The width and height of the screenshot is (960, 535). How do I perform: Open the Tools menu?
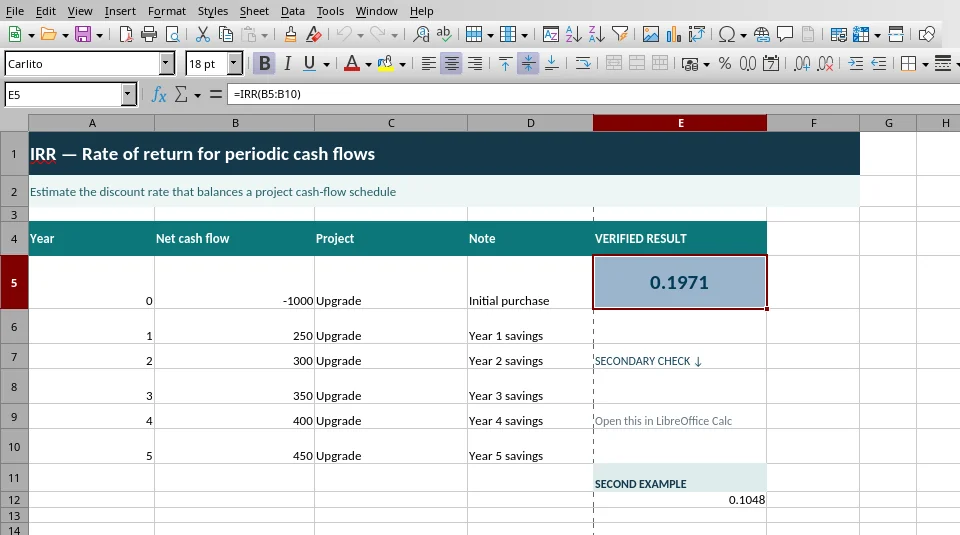(x=330, y=11)
